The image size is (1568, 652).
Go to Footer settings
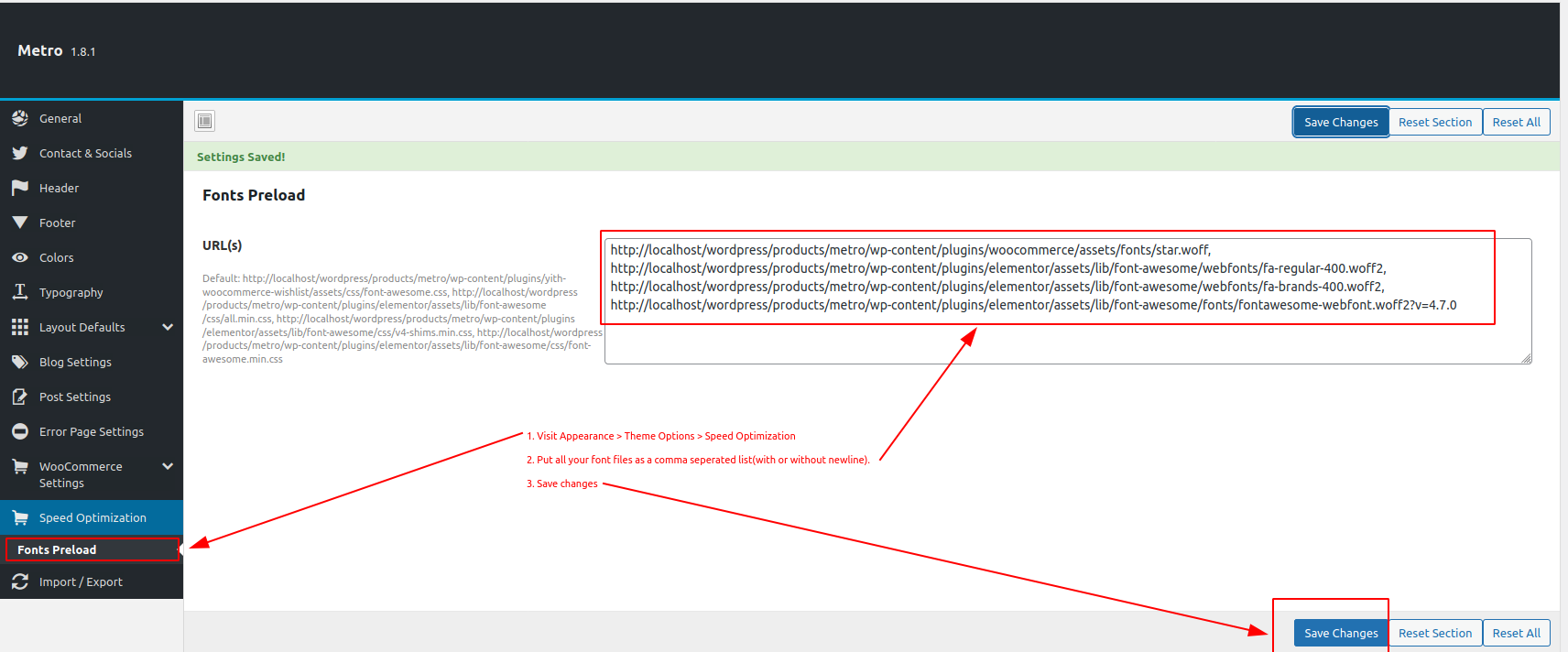coord(92,223)
